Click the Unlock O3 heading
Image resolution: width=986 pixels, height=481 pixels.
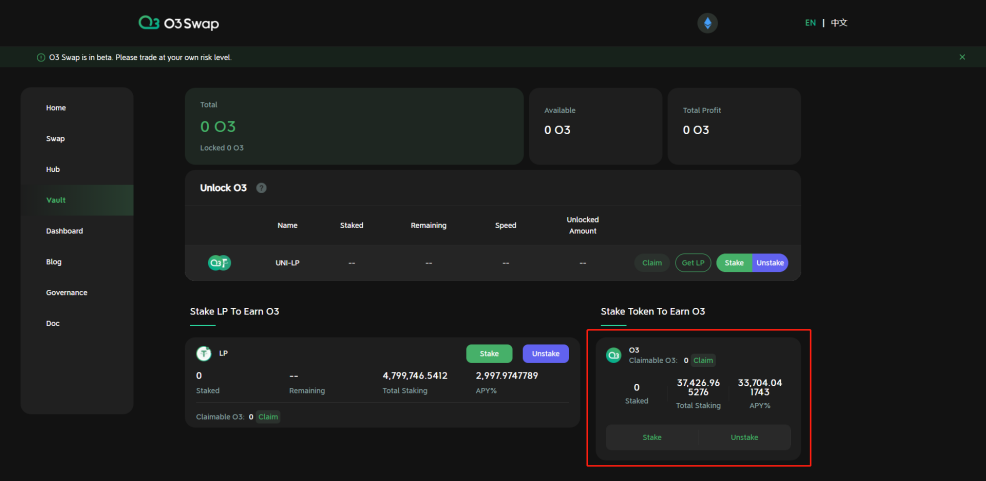(223, 188)
